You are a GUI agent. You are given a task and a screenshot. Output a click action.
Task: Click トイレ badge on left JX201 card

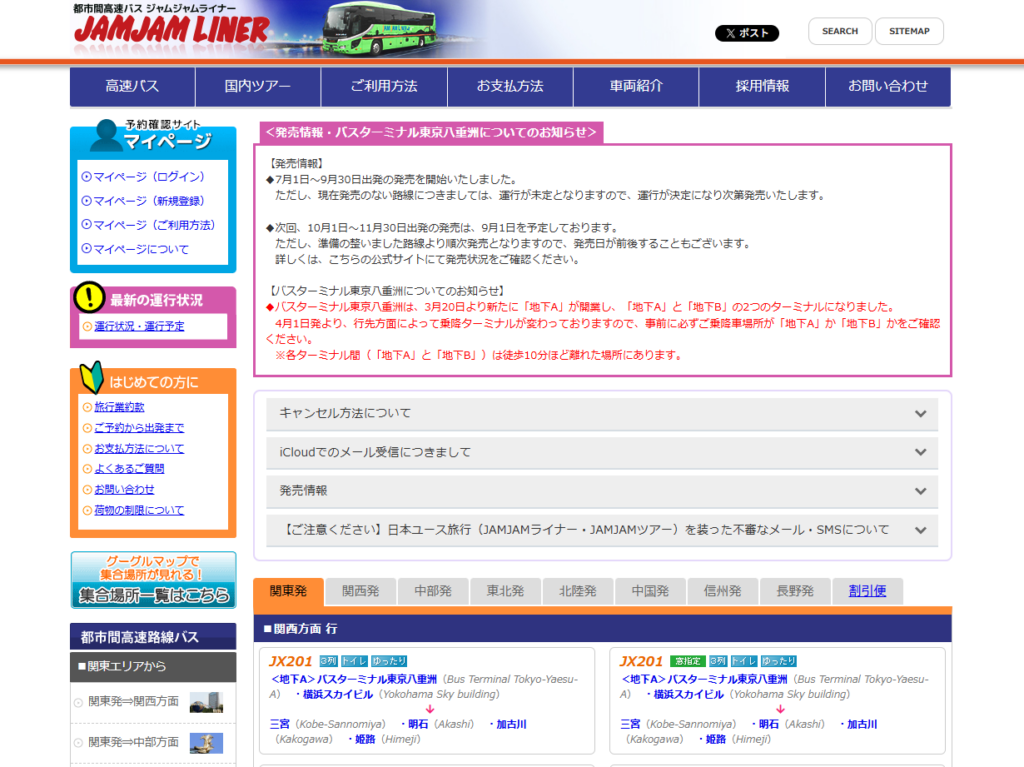tap(355, 662)
